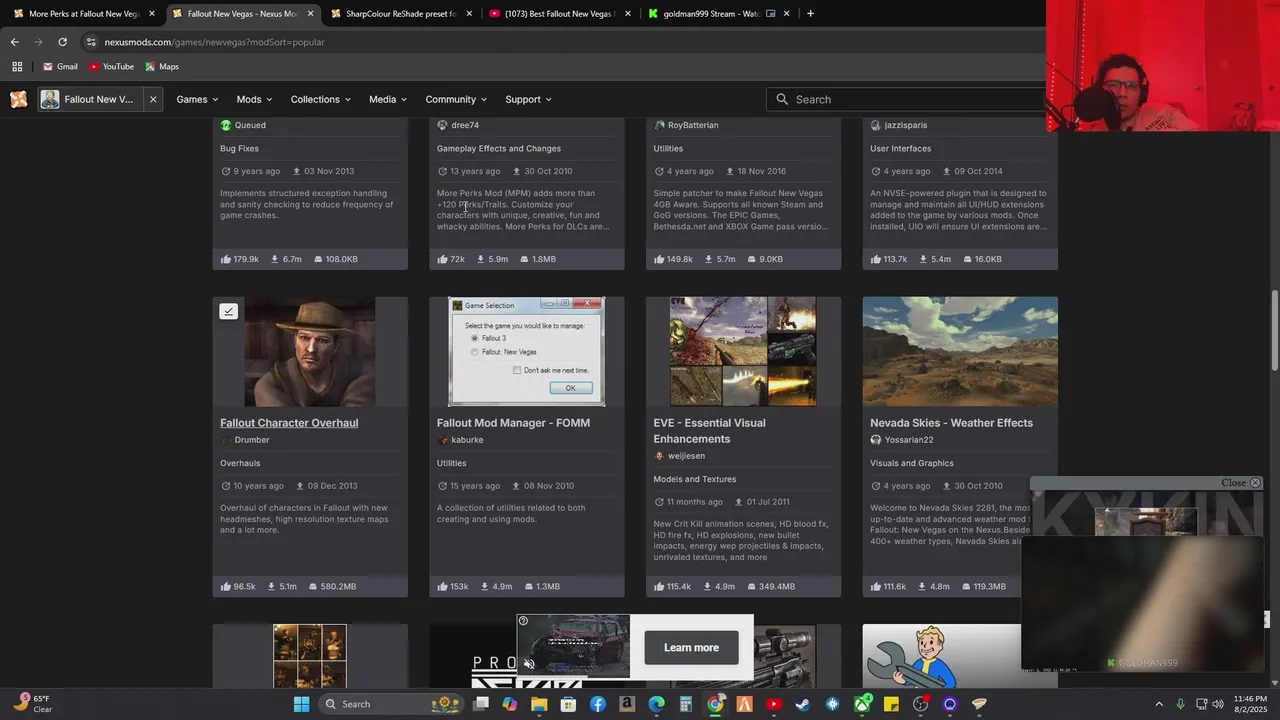1280x720 pixels.
Task: Open author Queued's profile
Action: (x=250, y=125)
